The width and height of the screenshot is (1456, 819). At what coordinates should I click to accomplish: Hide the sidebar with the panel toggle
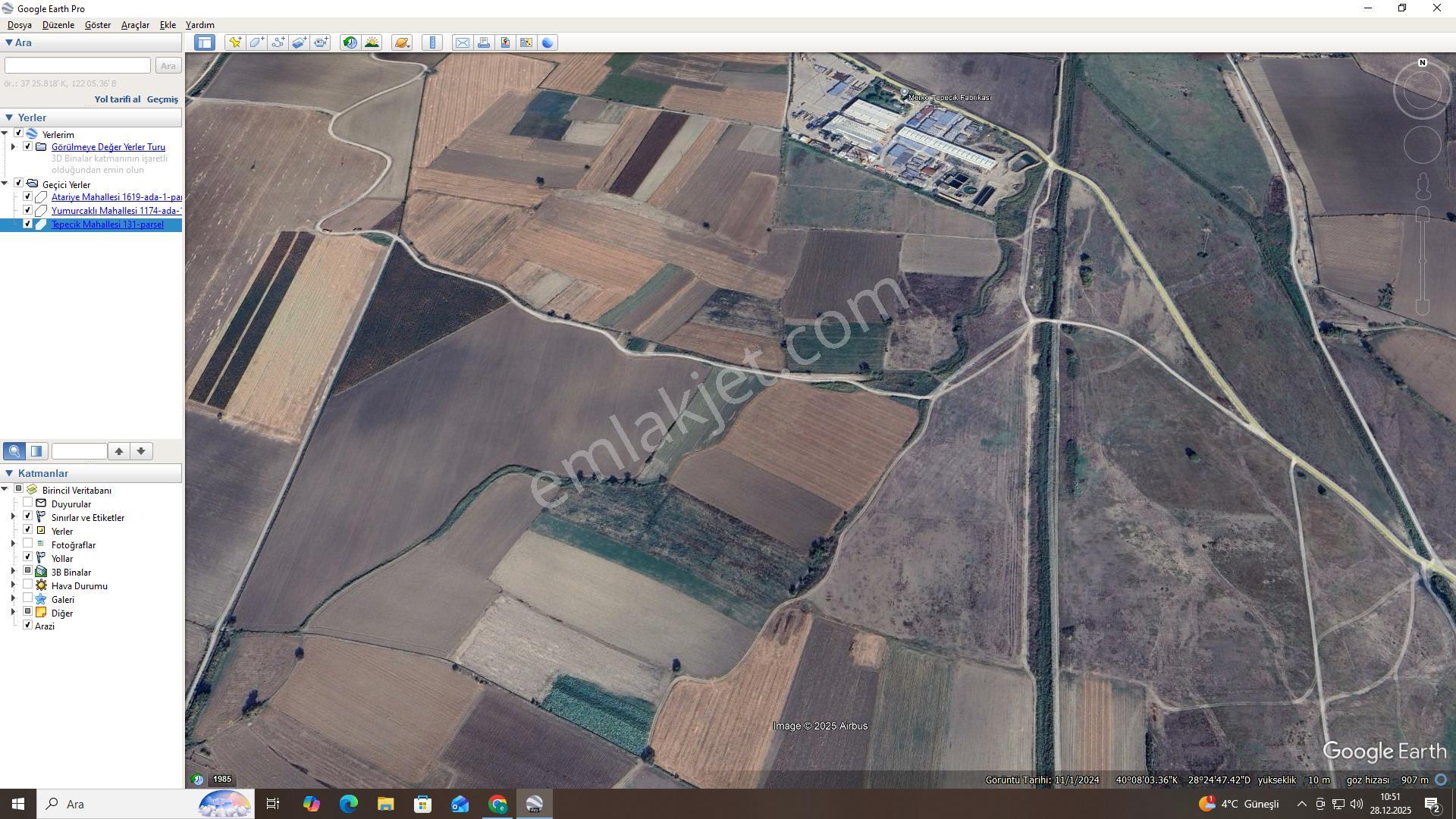pos(205,42)
